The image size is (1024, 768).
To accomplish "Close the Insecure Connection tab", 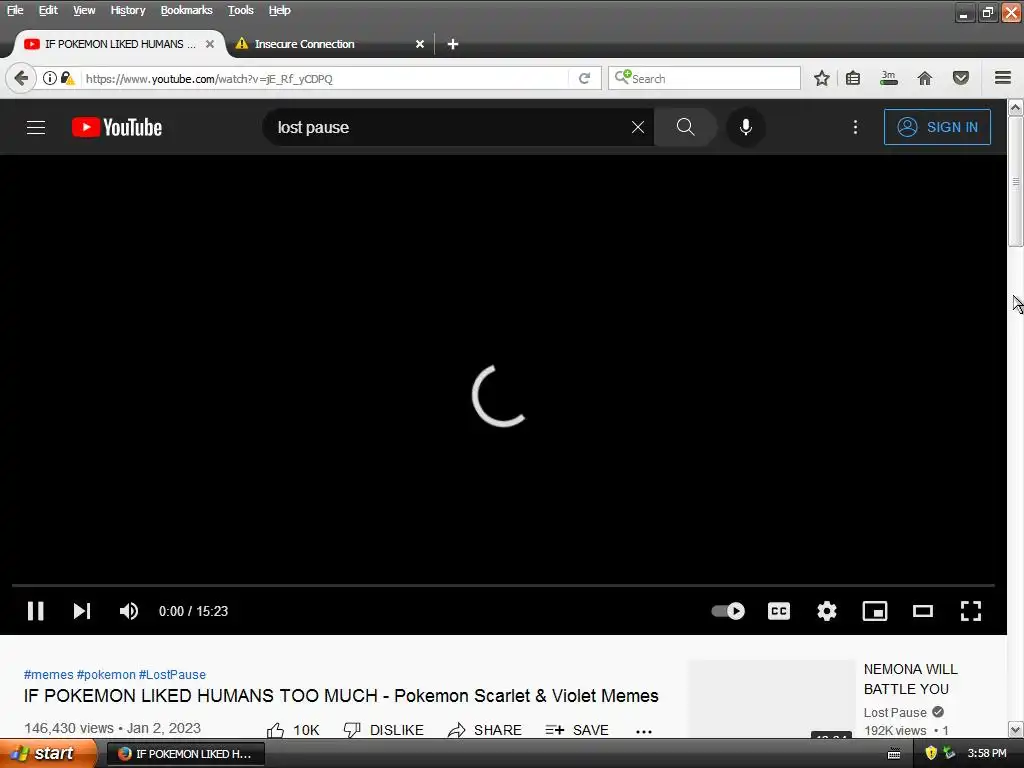I will click(x=420, y=44).
